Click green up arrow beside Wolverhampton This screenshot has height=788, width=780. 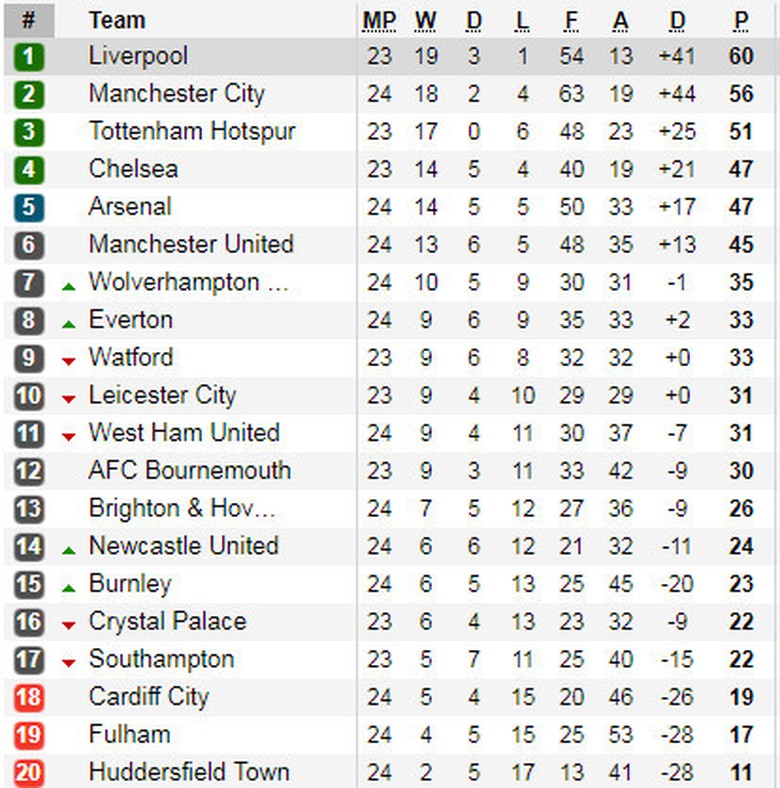(68, 287)
